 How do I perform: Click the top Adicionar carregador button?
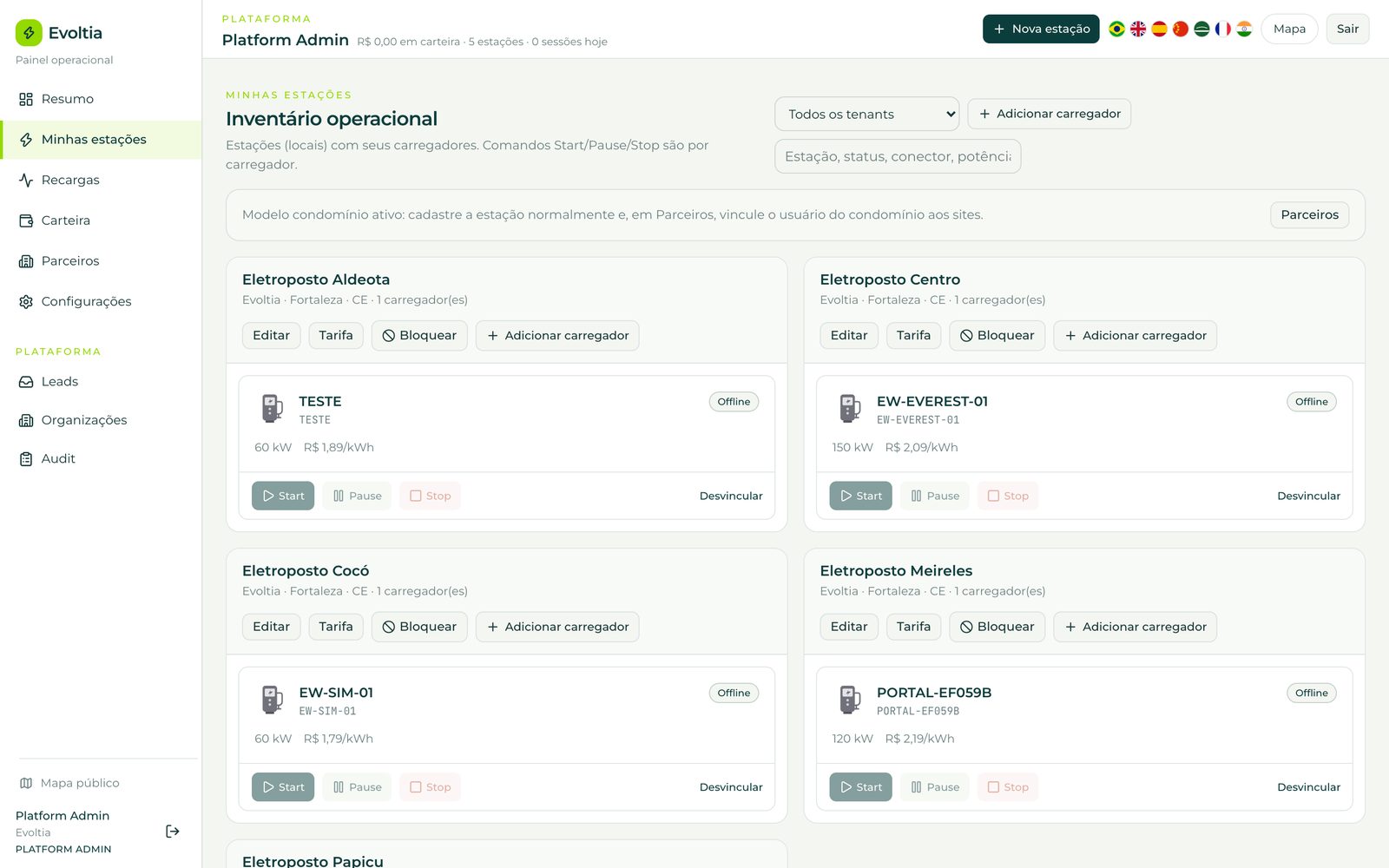[x=1049, y=114]
